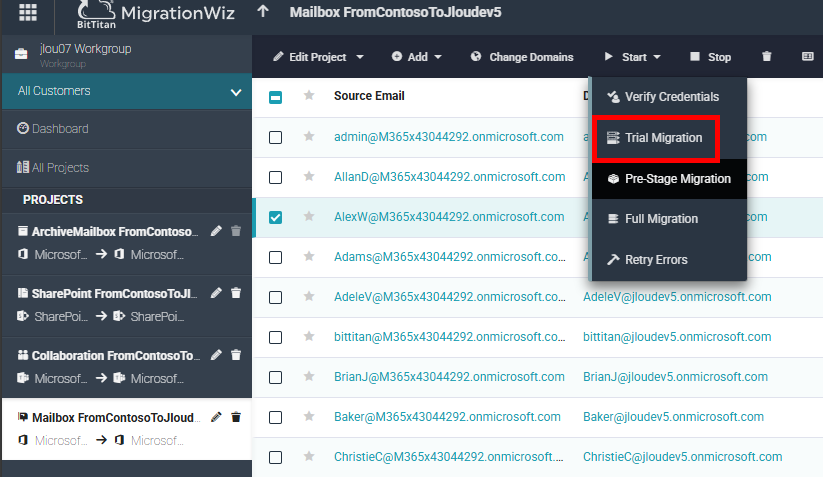The height and width of the screenshot is (477, 823).
Task: Star the admin@M365x43044292 row
Action: tap(309, 136)
